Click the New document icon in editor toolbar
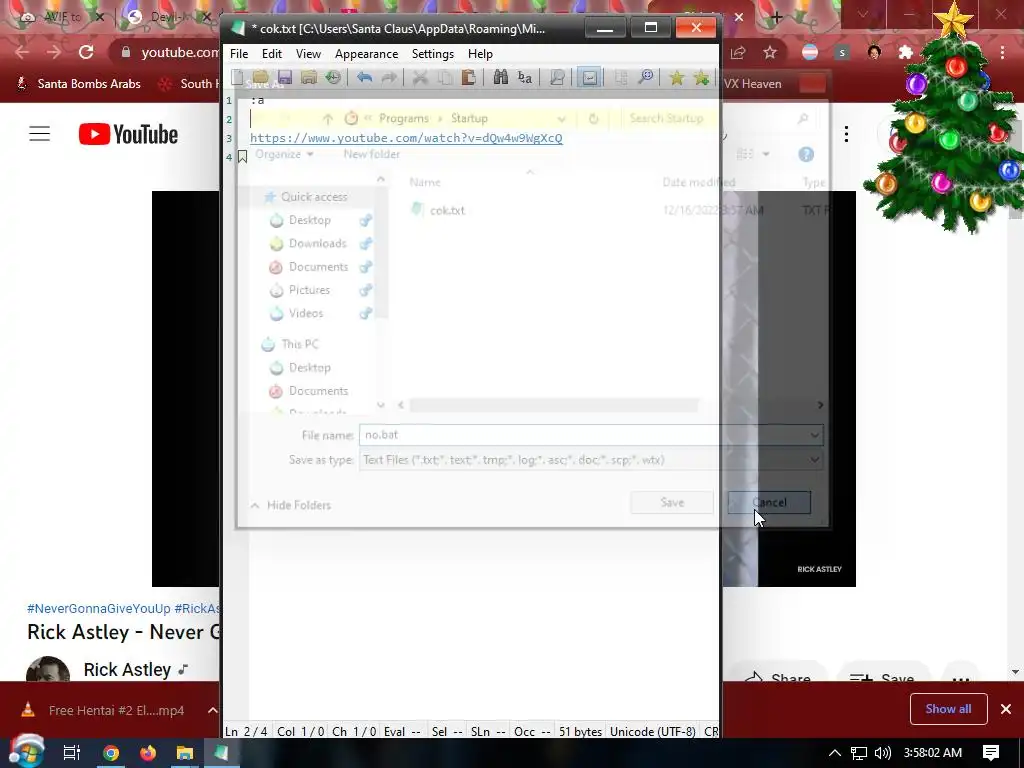Image resolution: width=1024 pixels, height=768 pixels. pos(237,78)
